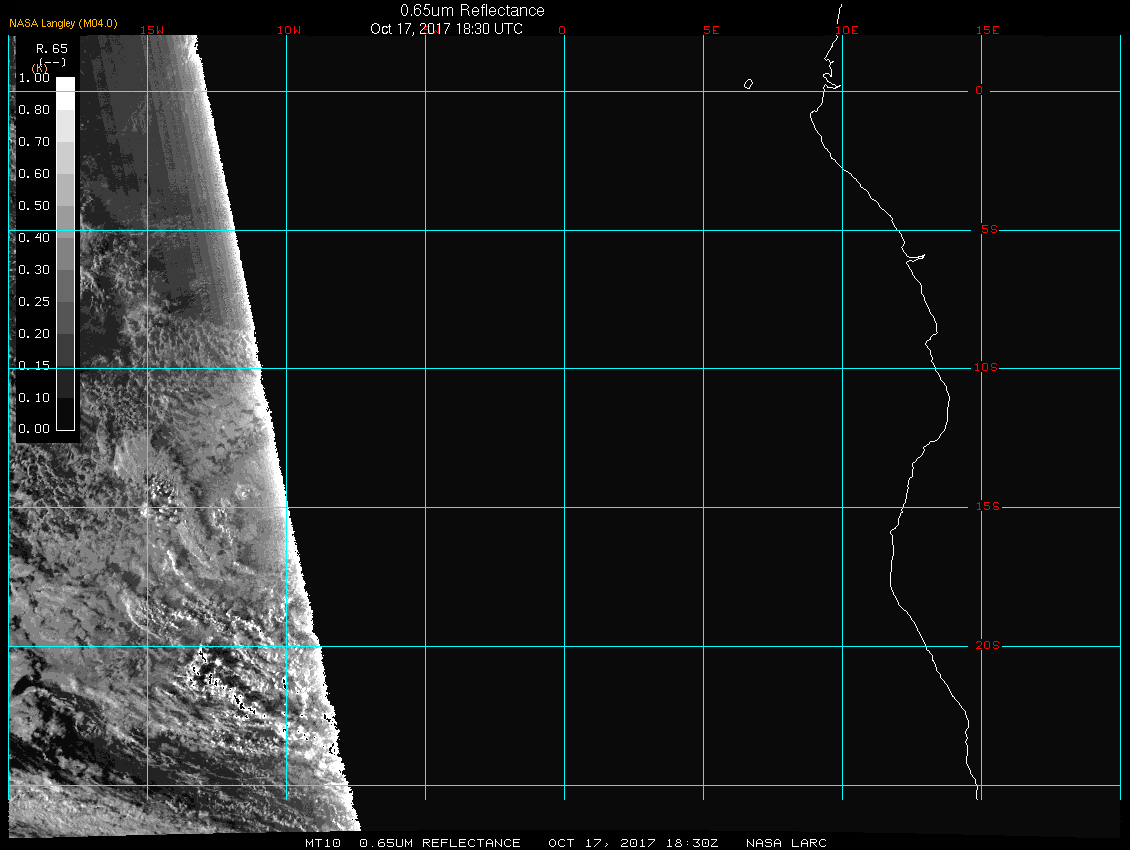
Task: Click the 10E longitude label
Action: coord(846,30)
